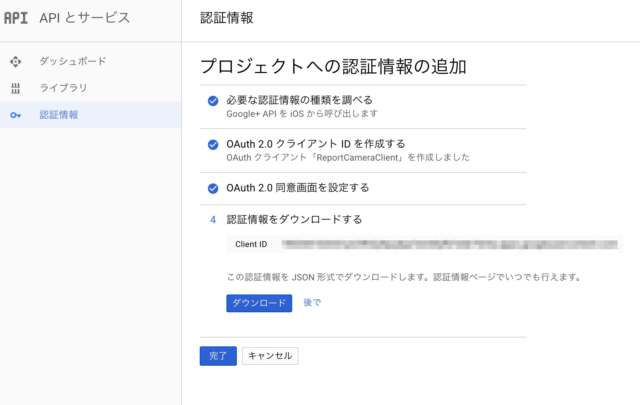Image resolution: width=640 pixels, height=405 pixels.
Task: Click the 認証情報 page header title
Action: (227, 18)
